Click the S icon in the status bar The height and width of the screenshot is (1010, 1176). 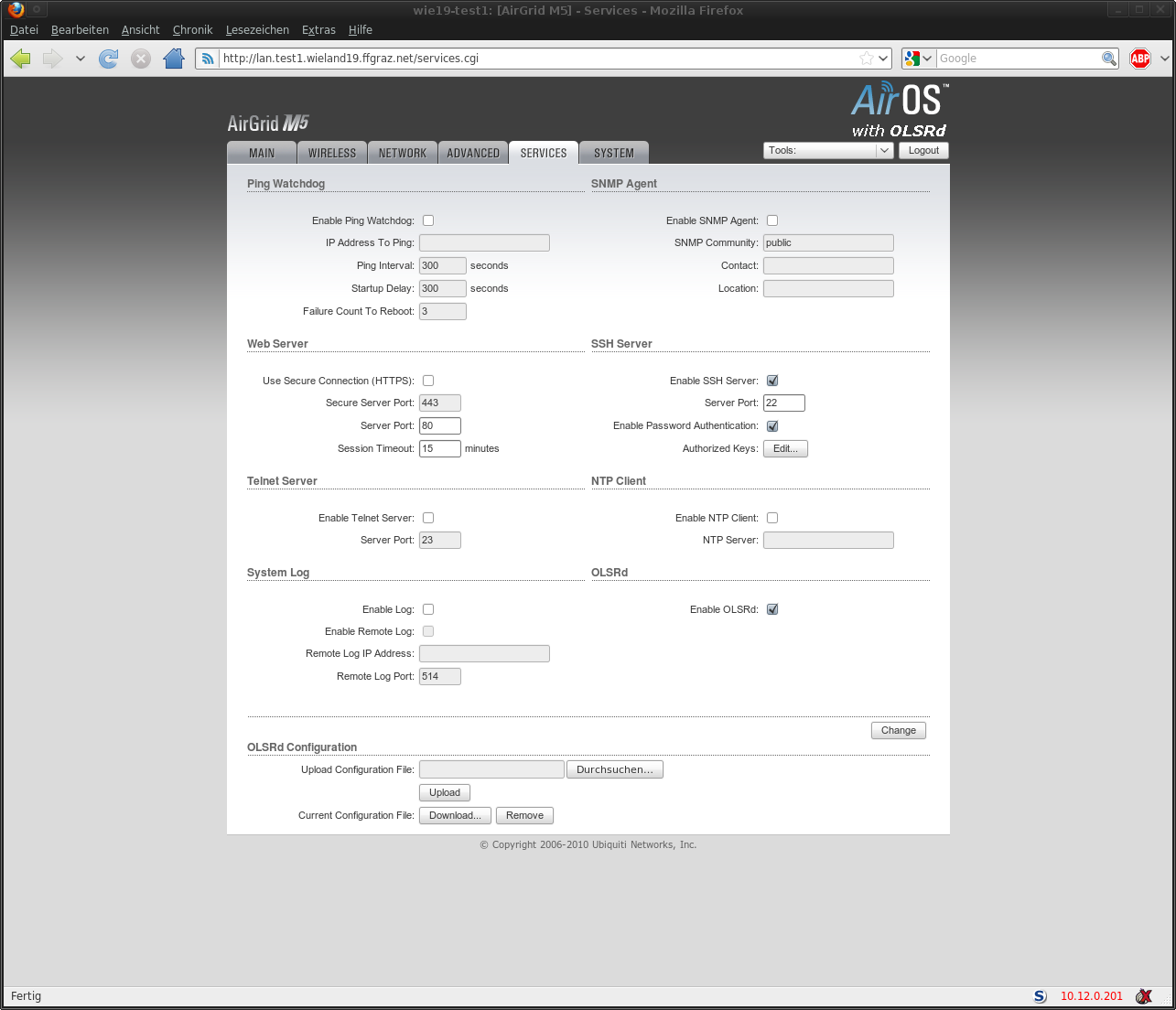point(1040,996)
